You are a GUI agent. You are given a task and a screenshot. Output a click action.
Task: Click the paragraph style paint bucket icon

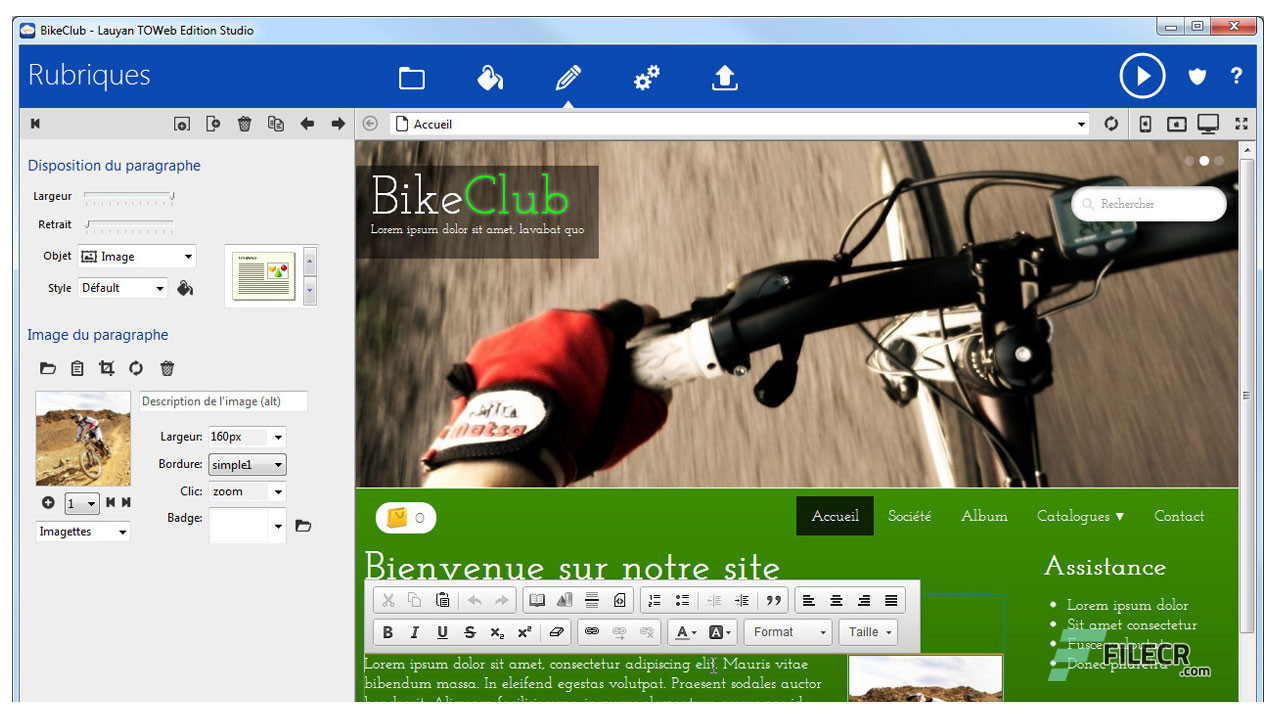[185, 289]
